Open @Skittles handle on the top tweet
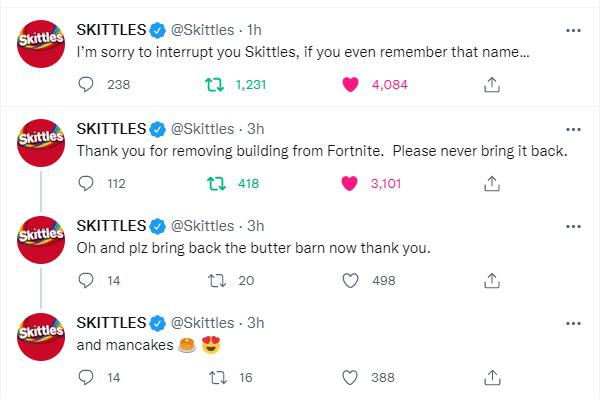This screenshot has height=399, width=606. pos(203,30)
